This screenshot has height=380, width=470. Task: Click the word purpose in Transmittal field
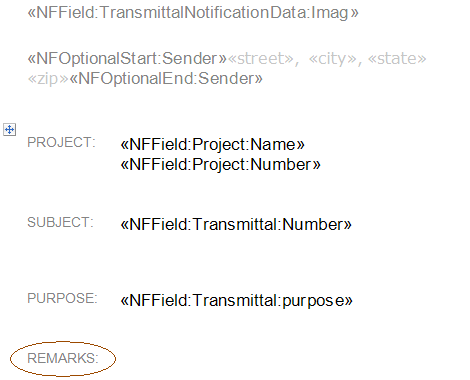[x=313, y=301]
